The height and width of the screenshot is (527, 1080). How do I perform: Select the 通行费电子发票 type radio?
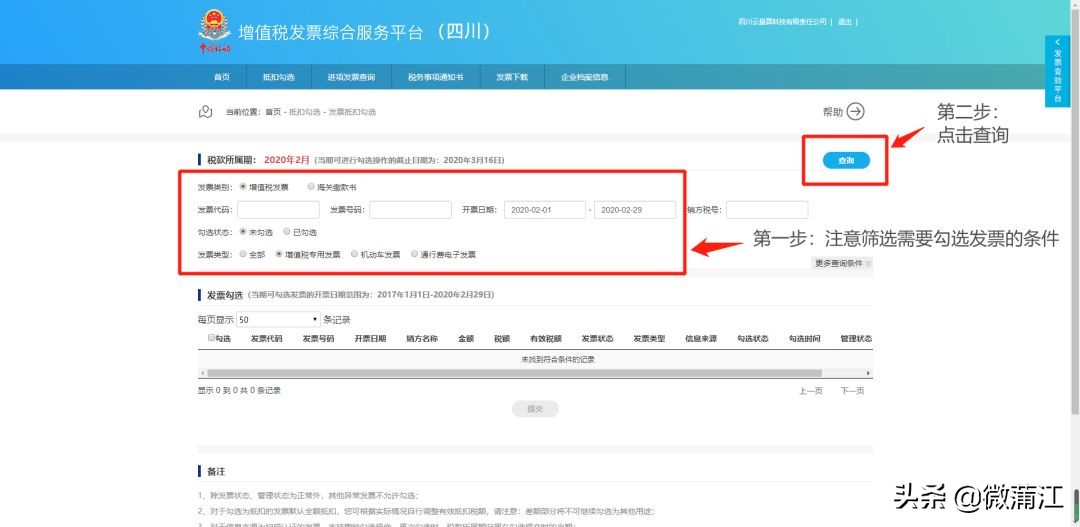pos(415,254)
